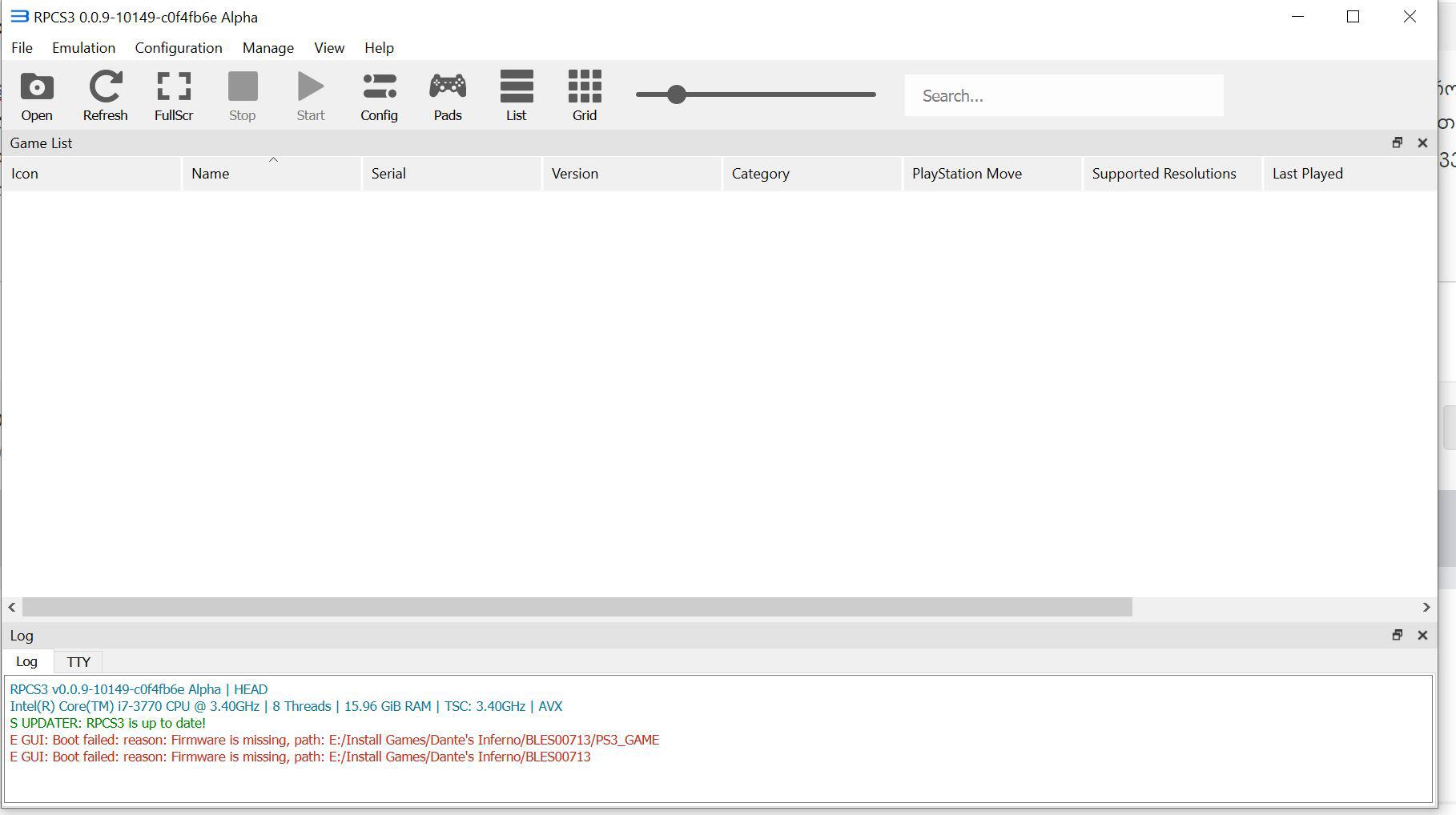Close the Log panel
This screenshot has height=815, width=1456.
(x=1422, y=635)
